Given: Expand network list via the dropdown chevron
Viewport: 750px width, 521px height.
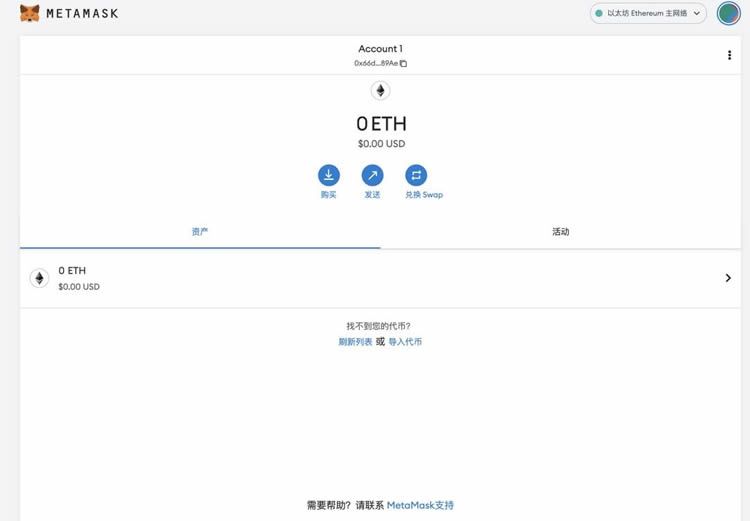Looking at the screenshot, I should click(697, 14).
